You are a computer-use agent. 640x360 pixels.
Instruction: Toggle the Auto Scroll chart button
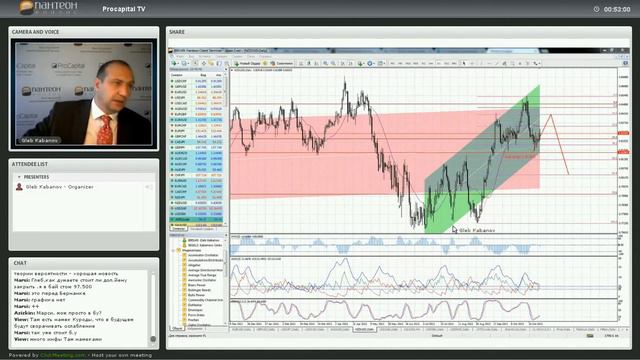(343, 63)
